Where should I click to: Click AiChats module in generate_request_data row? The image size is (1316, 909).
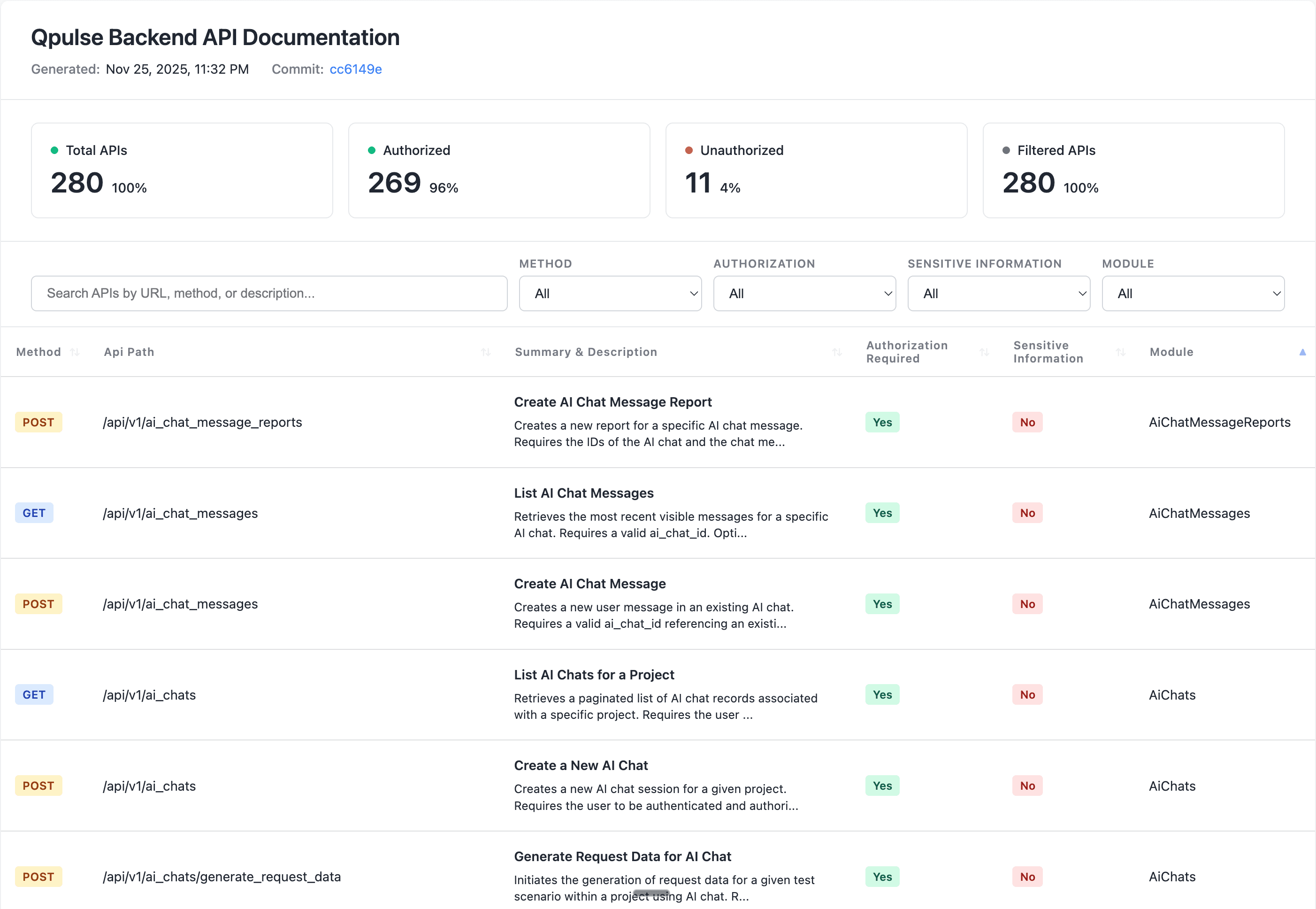point(1172,877)
